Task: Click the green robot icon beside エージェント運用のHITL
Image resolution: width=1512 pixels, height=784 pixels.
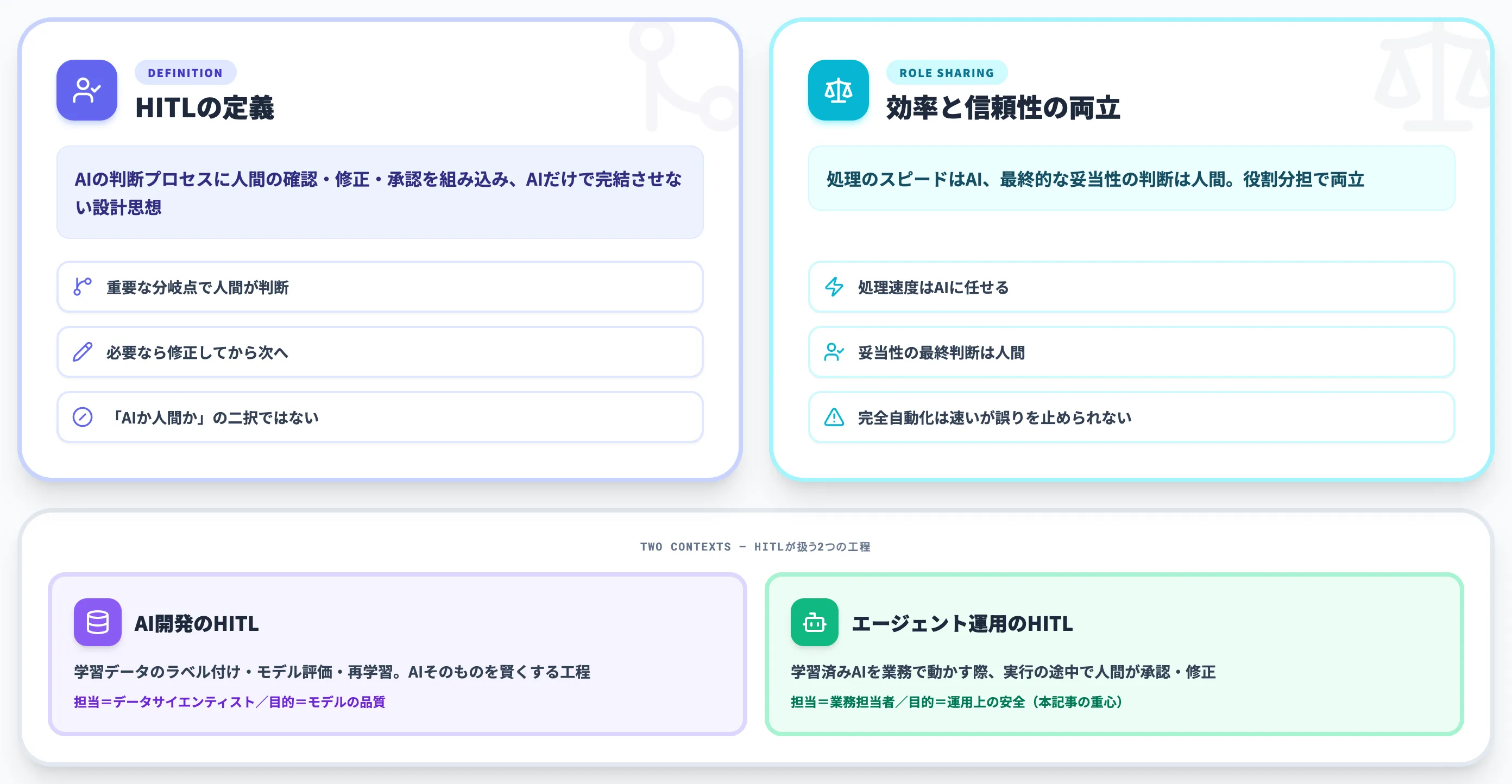Action: 815,622
